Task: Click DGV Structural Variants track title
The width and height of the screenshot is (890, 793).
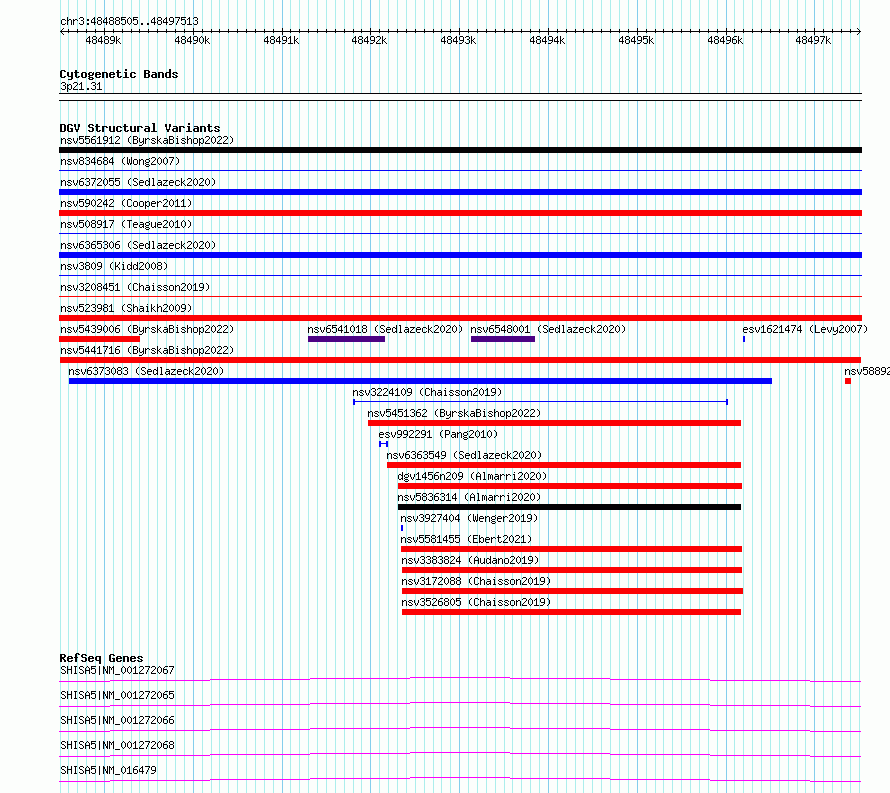Action: coord(140,128)
